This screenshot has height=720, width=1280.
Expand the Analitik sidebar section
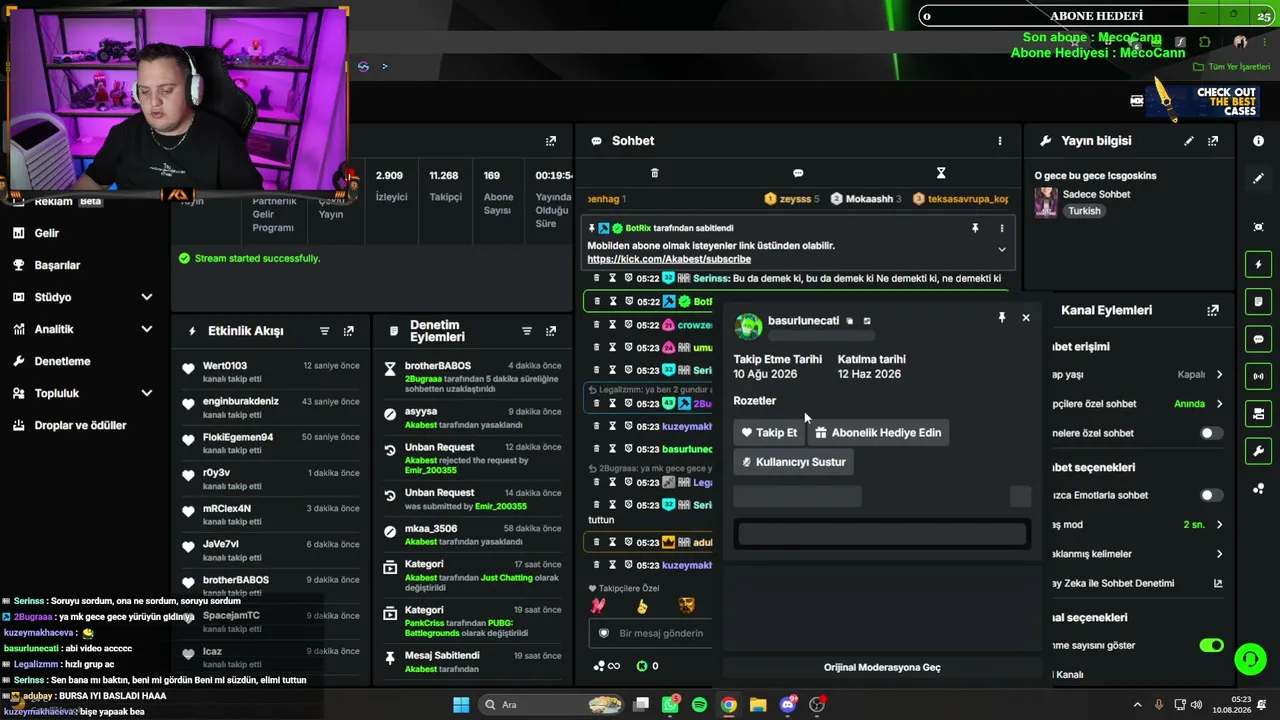pos(147,329)
